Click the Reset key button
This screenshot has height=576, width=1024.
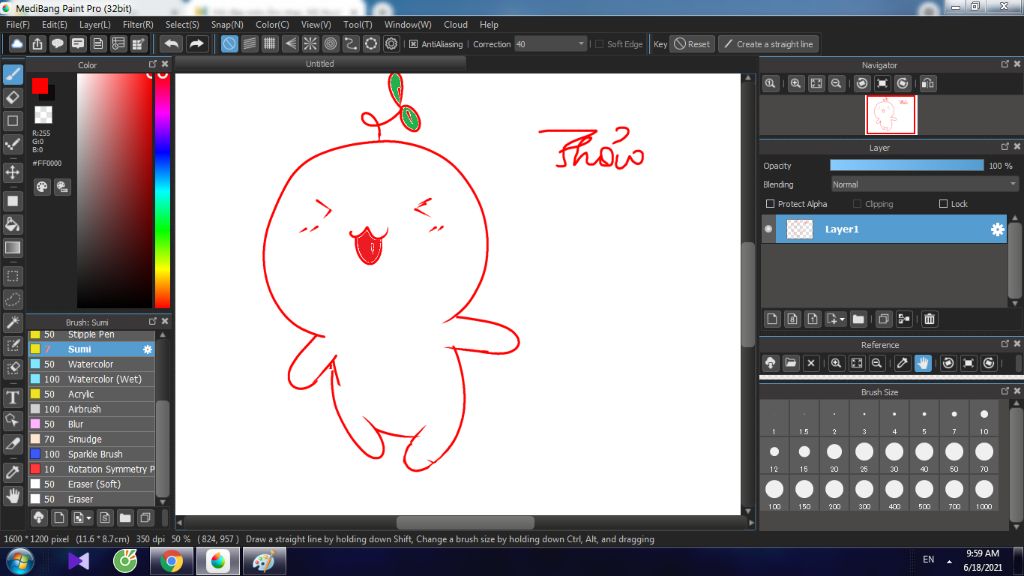692,44
